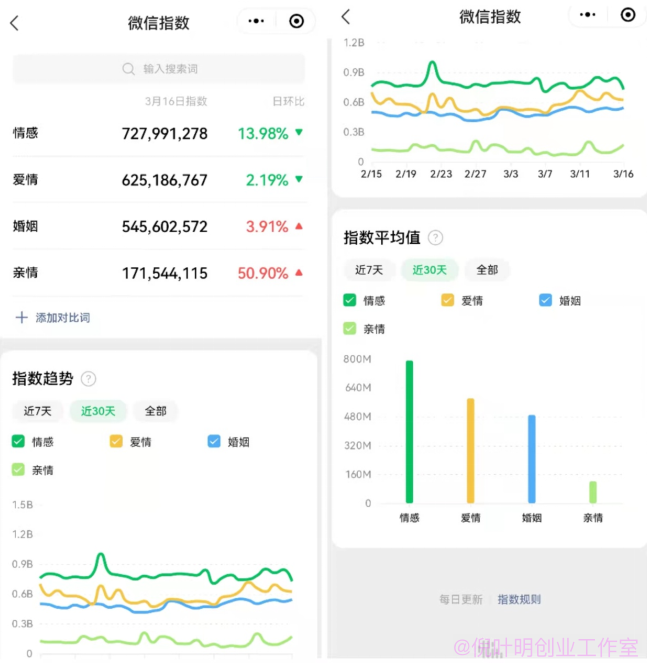Select 全部 tab in 指数平均值

point(487,270)
